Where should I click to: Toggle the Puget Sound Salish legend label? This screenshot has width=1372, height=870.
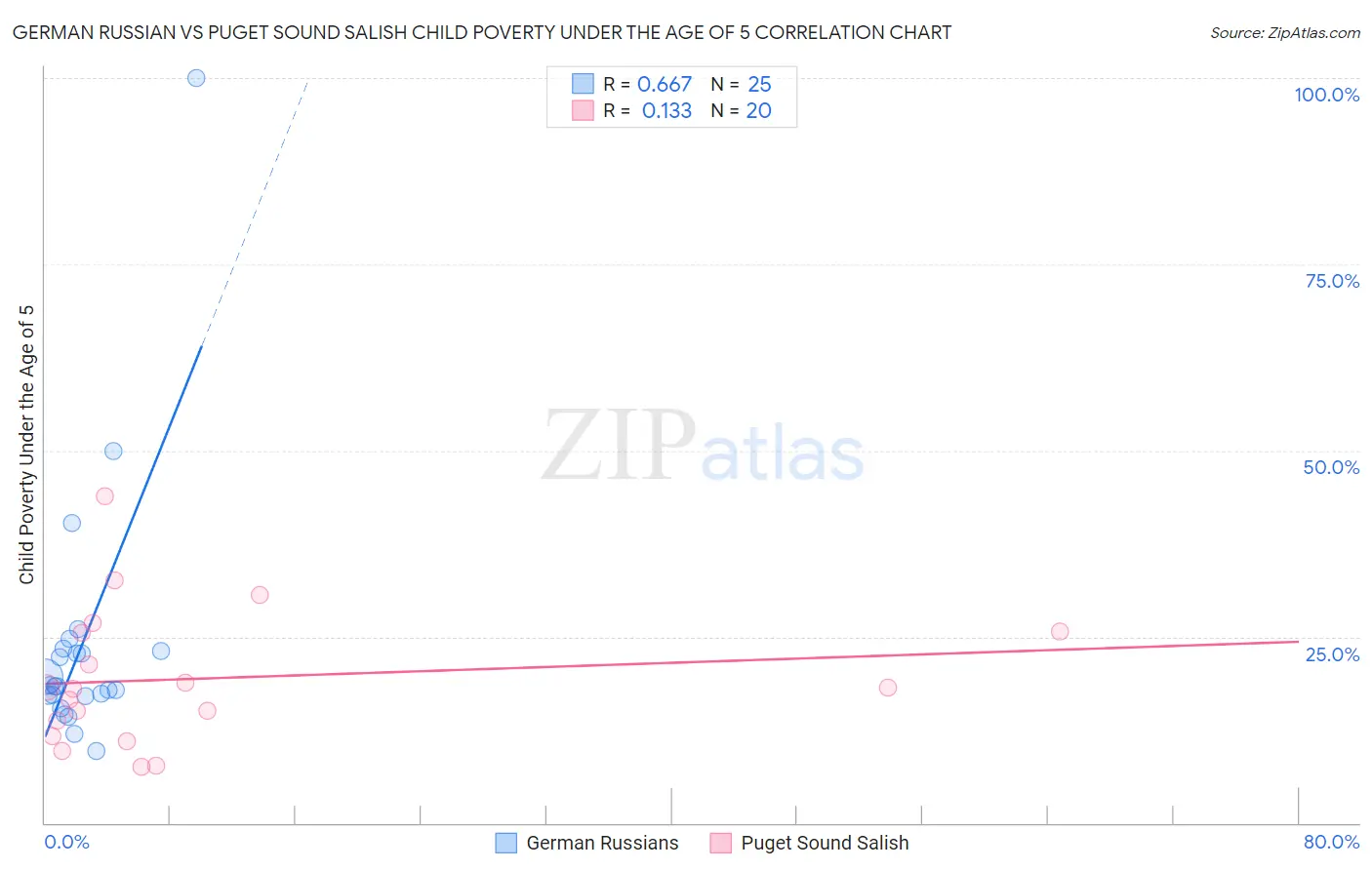click(x=825, y=843)
